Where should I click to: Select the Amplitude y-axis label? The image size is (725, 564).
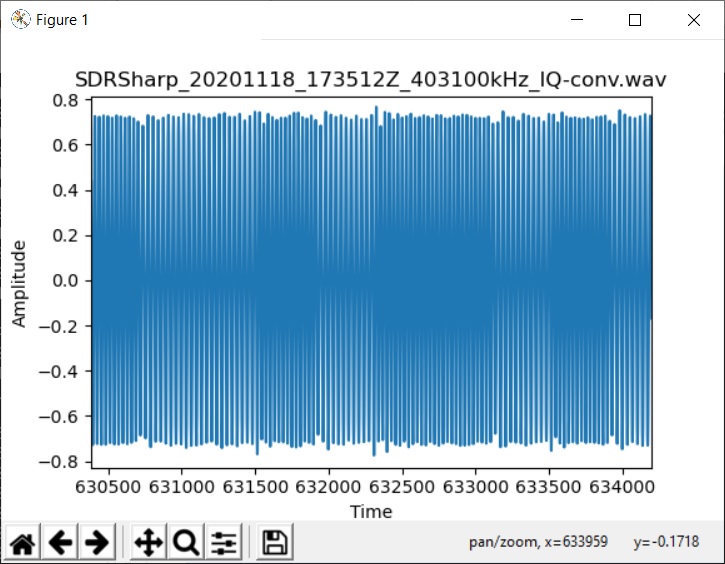tap(19, 283)
